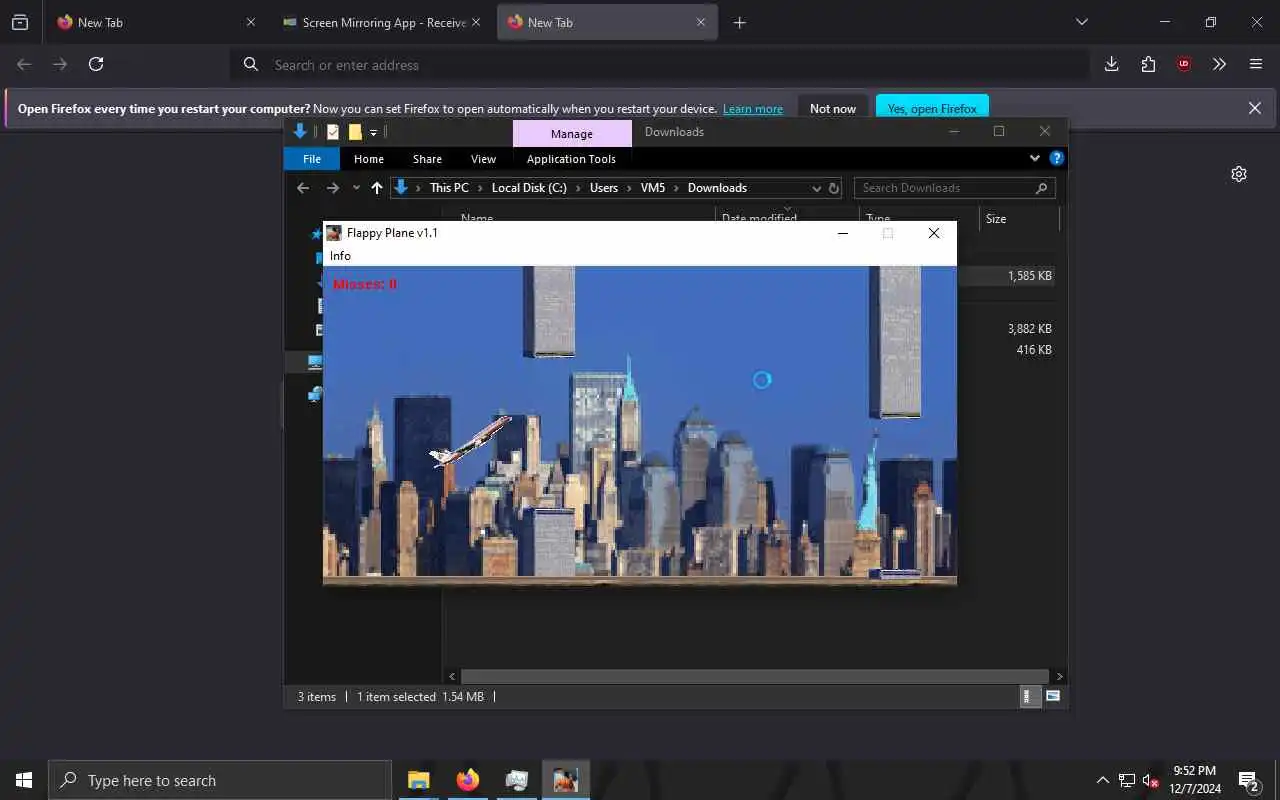Image resolution: width=1280 pixels, height=800 pixels.
Task: Click Explorer's forward navigation arrow
Action: 333,188
